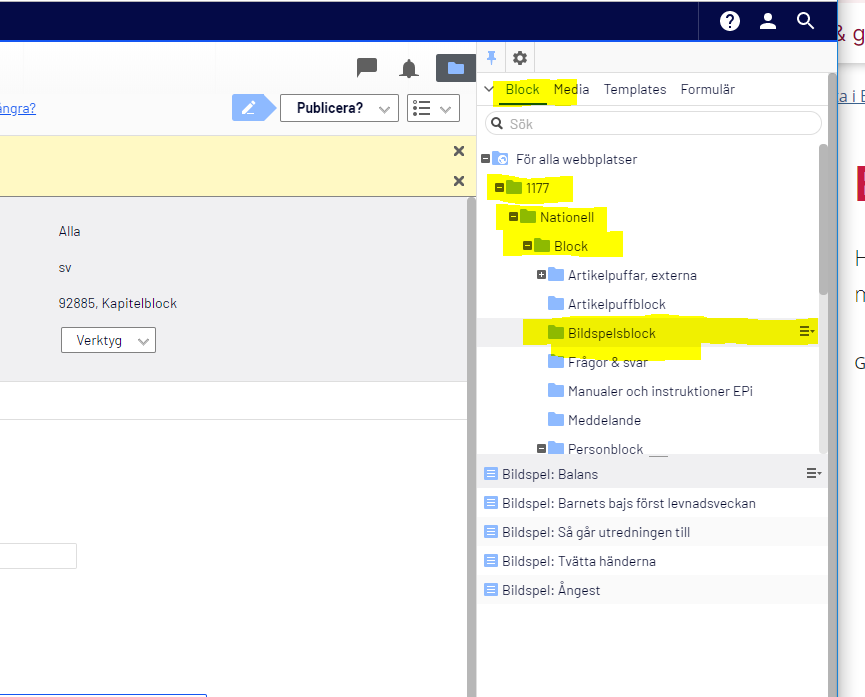Switch to the Formulär tab
The height and width of the screenshot is (697, 865).
pos(707,89)
